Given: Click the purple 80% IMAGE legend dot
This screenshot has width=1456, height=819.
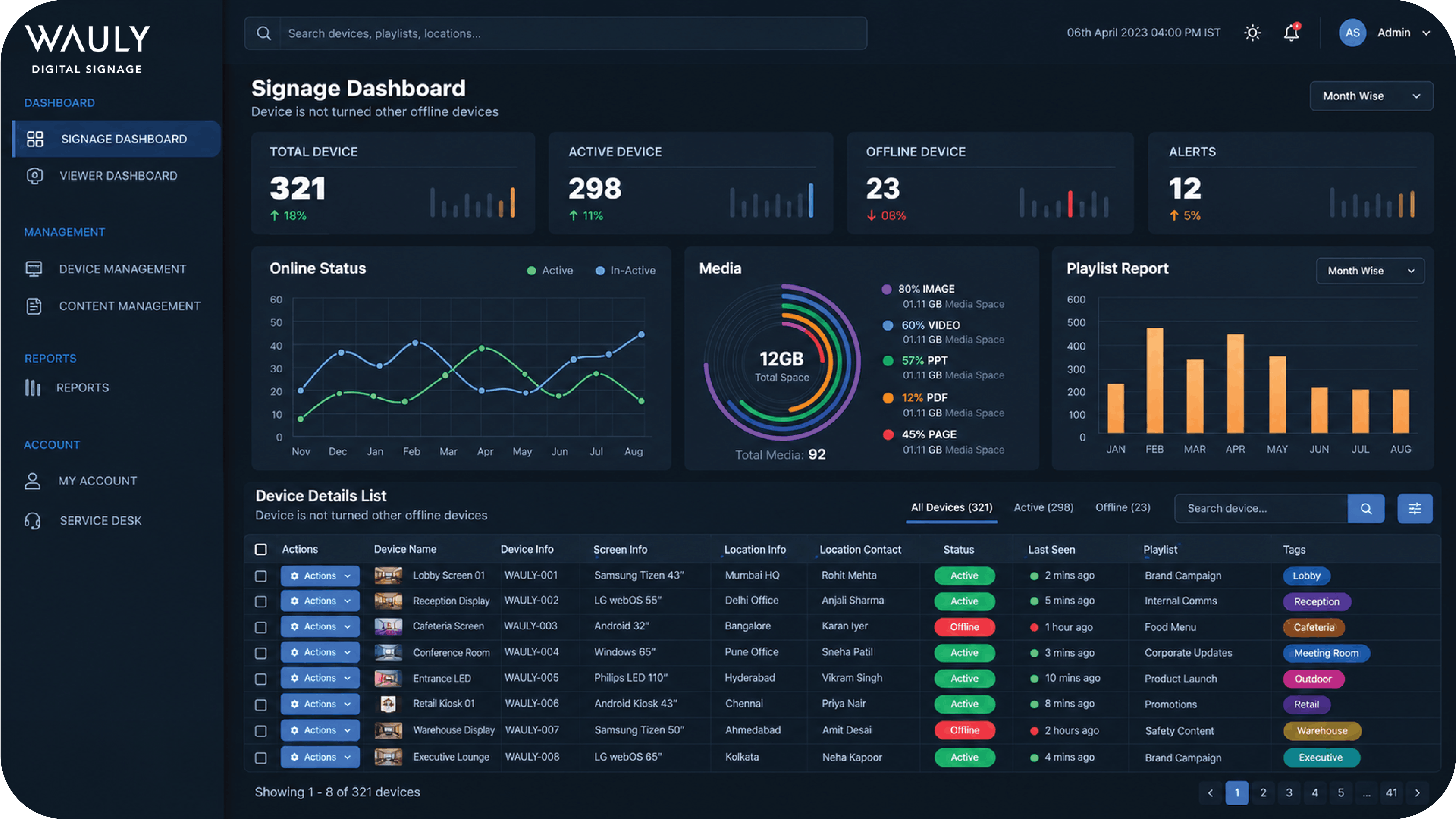Looking at the screenshot, I should point(887,289).
